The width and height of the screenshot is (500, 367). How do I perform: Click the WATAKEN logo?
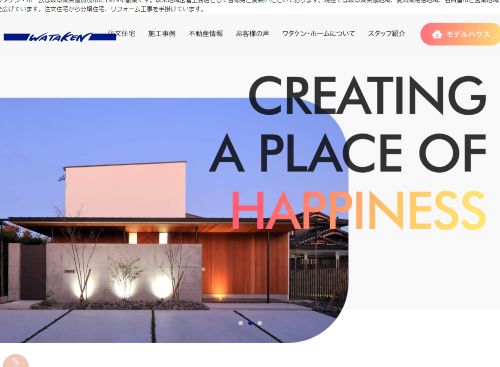coord(60,37)
